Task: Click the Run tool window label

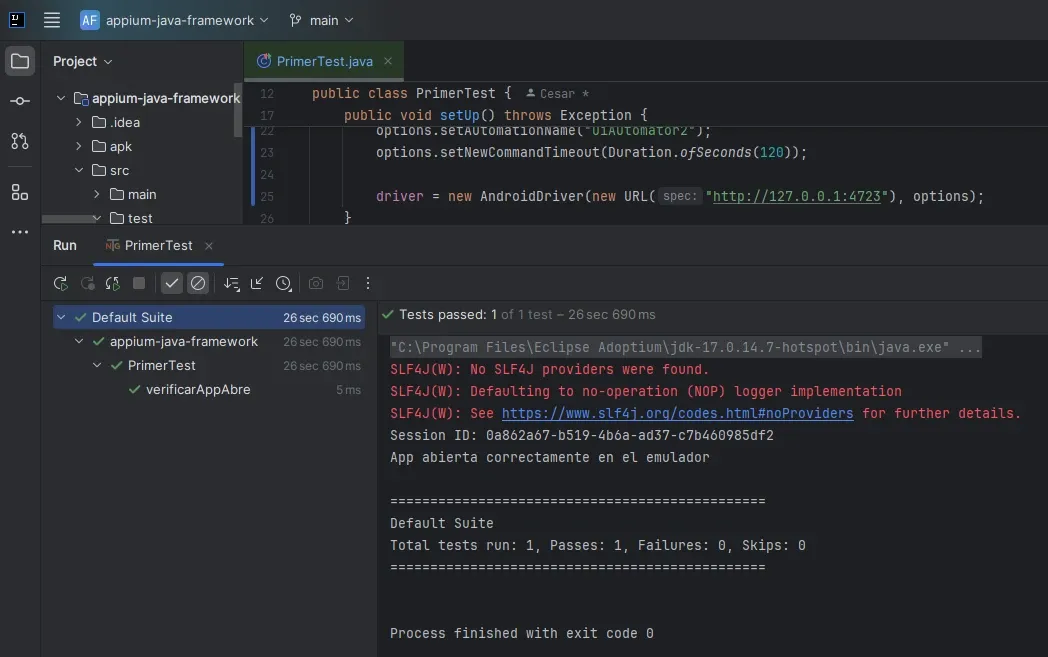Action: coord(65,246)
